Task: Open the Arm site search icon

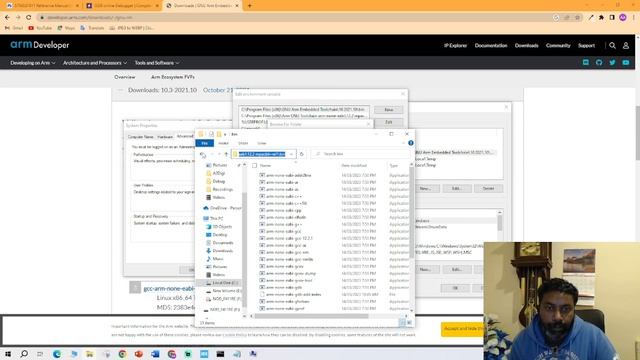Action: point(612,46)
